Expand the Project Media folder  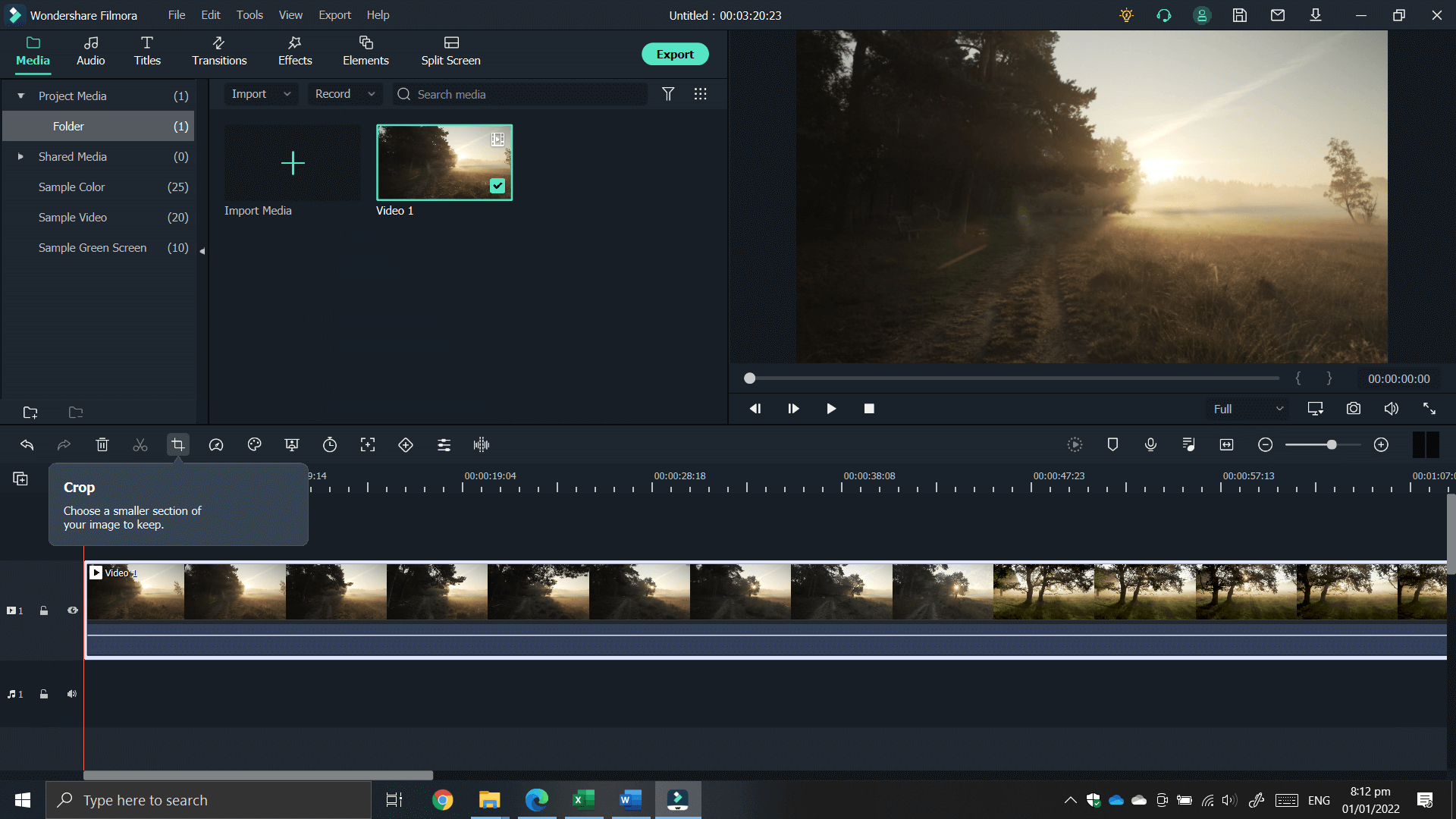(20, 95)
